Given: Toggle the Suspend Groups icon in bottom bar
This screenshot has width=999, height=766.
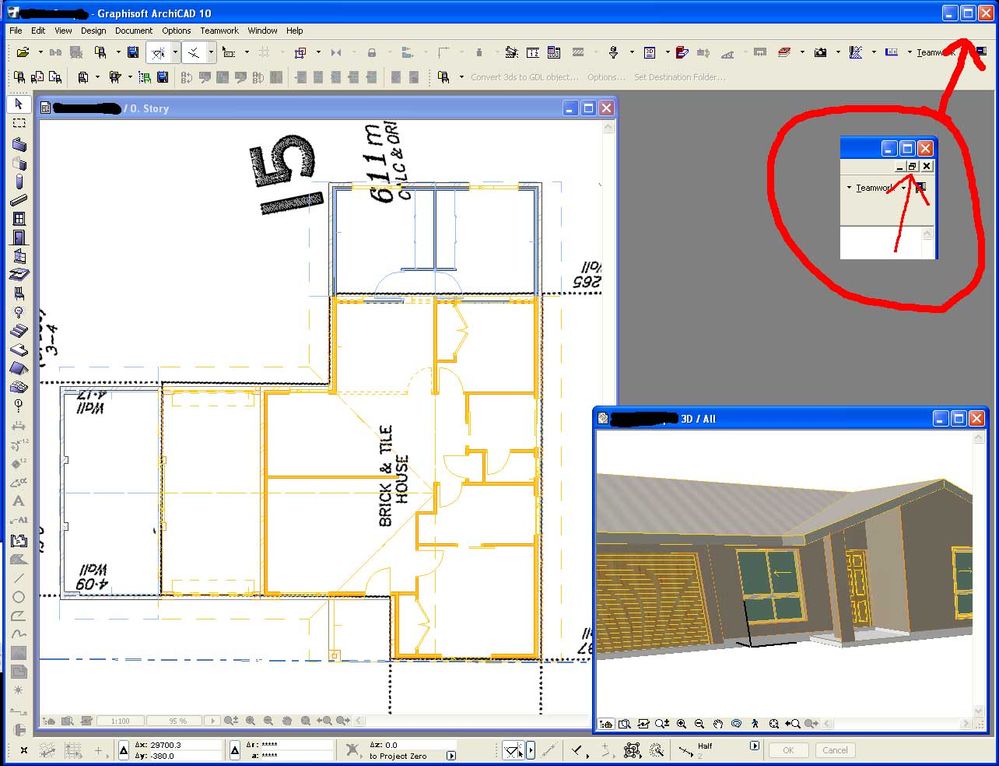Looking at the screenshot, I should click(632, 750).
